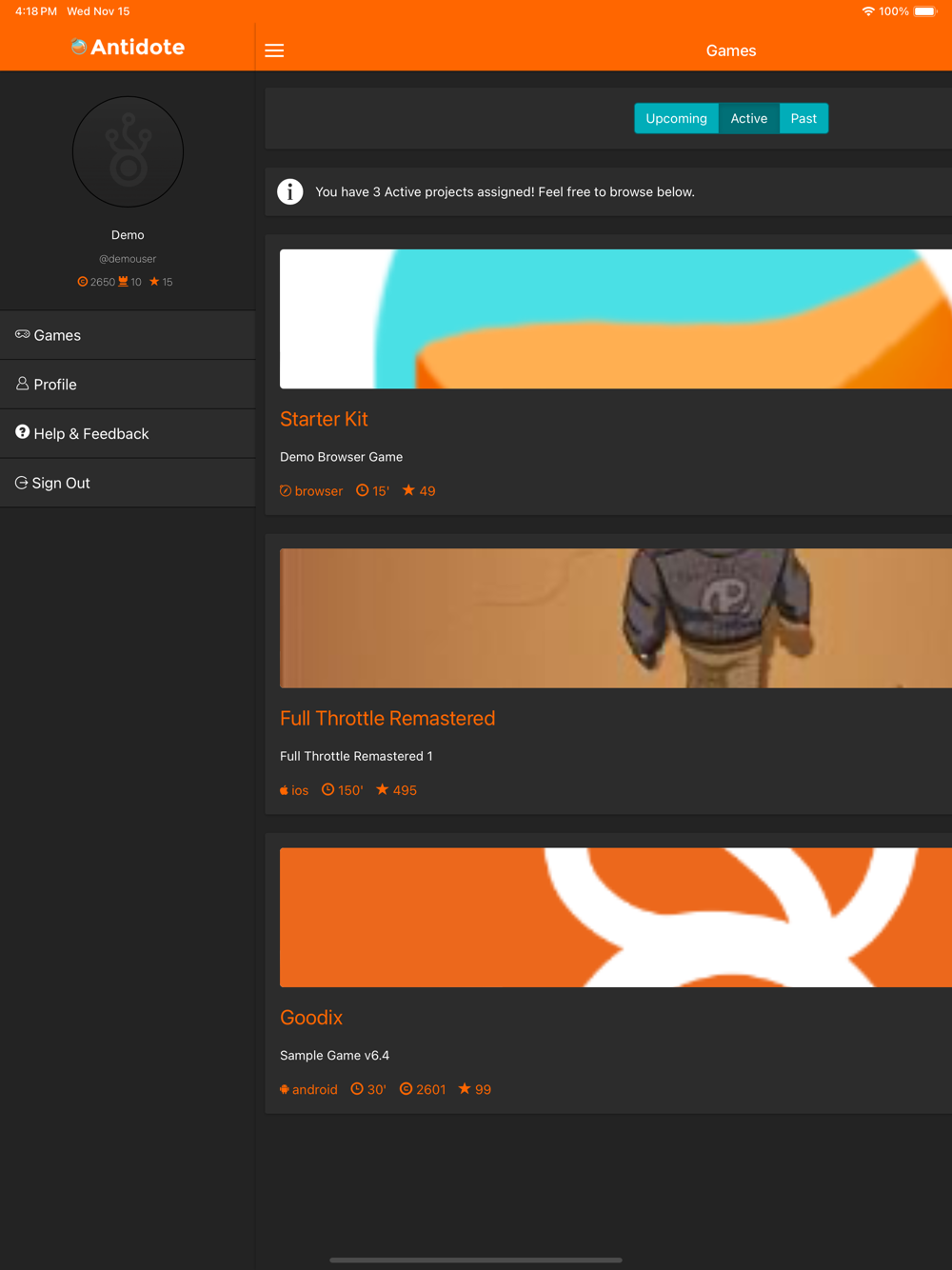
Task: Click the star icon next to 495
Action: click(382, 789)
